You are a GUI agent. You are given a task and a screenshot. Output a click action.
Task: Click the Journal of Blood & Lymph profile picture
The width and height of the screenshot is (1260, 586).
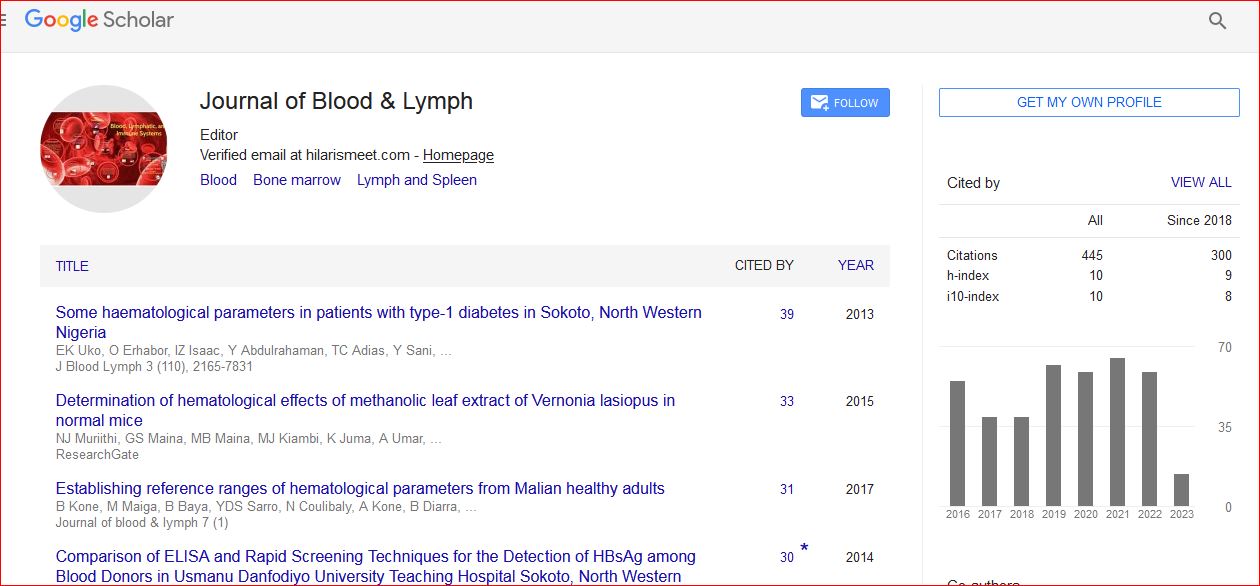(x=103, y=149)
